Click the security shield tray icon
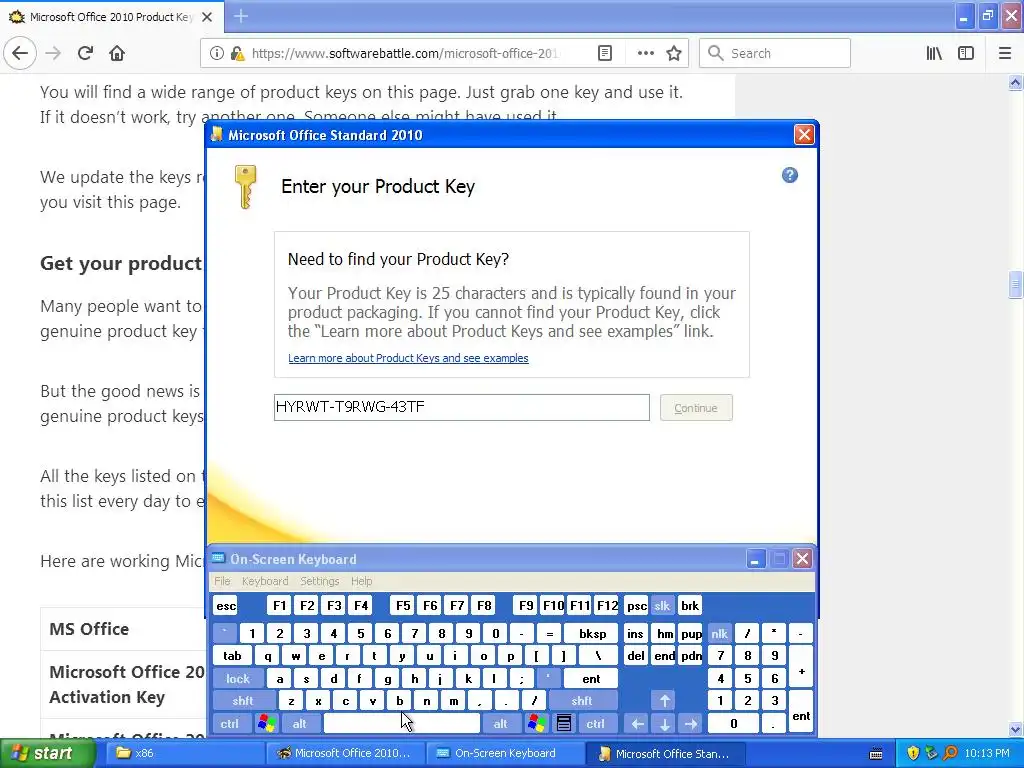1024x768 pixels. (x=913, y=753)
